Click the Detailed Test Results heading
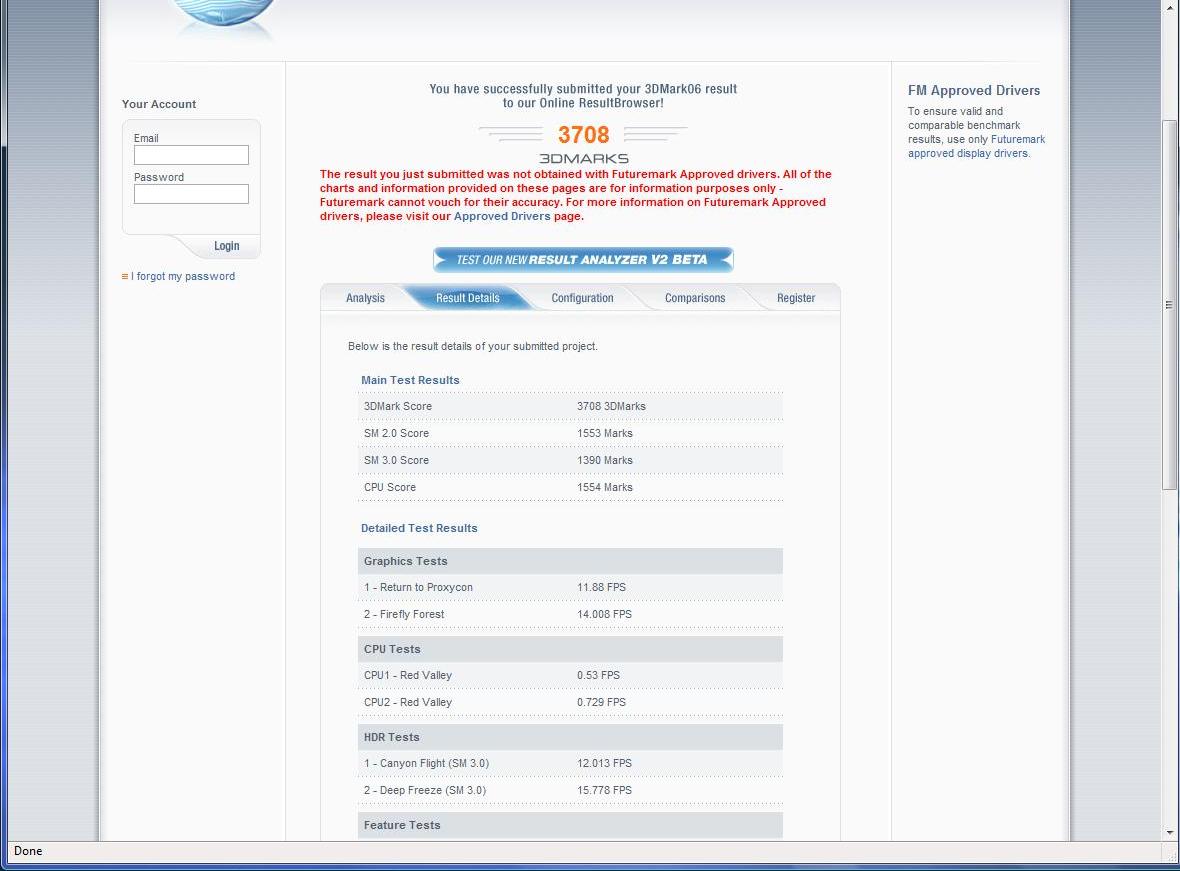This screenshot has width=1180, height=871. click(419, 528)
